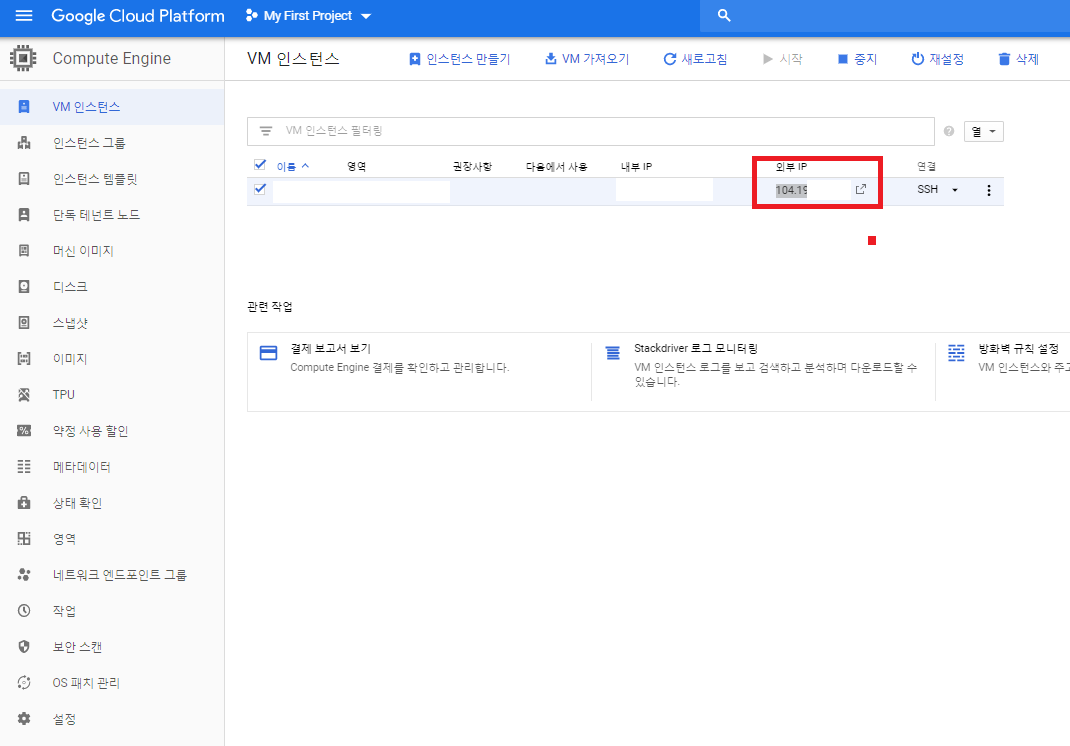Screen dimensions: 1070x746
Task: Click the Compute Engine chip icon
Action: pyautogui.click(x=23, y=58)
